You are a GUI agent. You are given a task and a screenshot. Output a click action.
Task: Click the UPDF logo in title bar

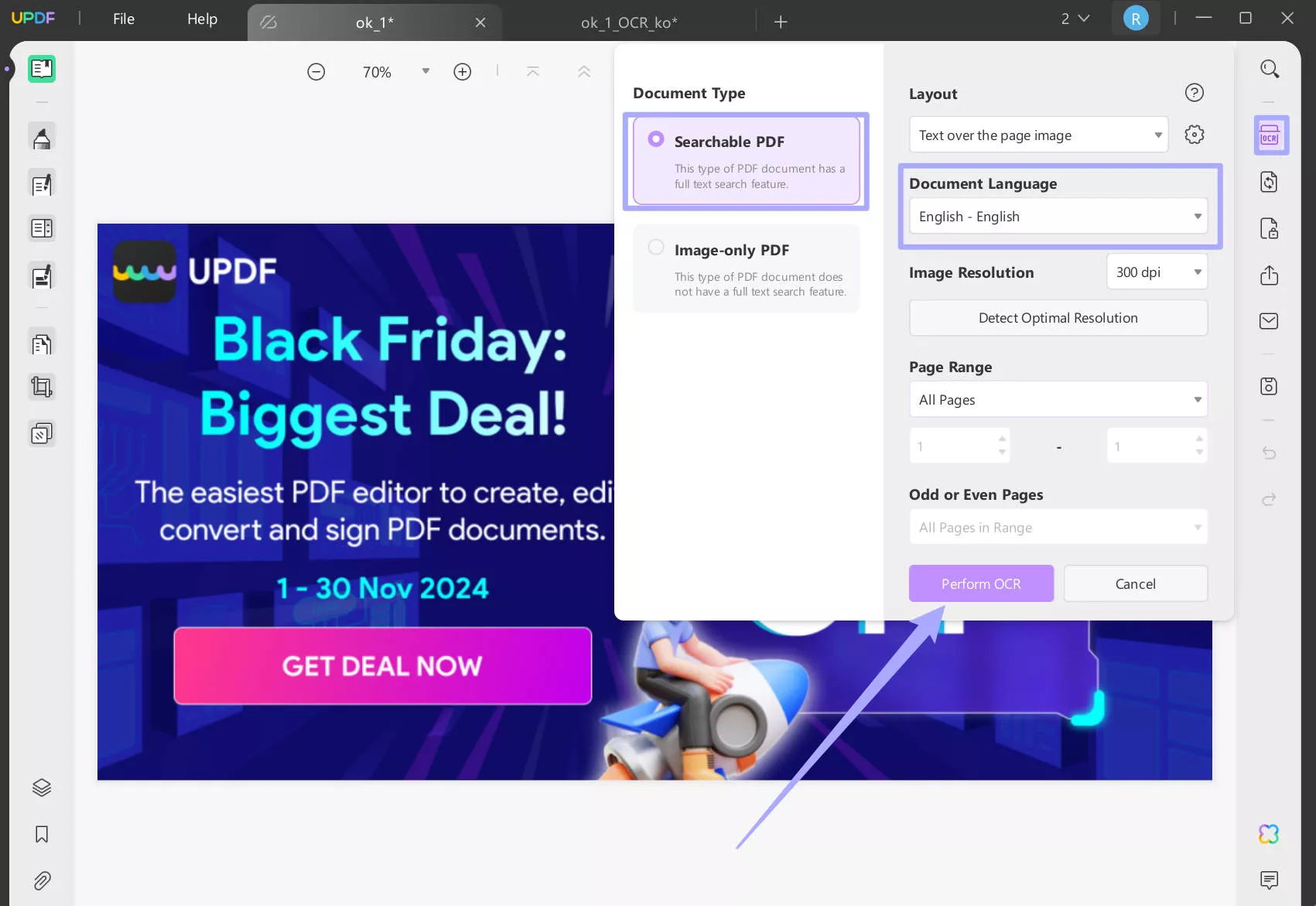coord(33,18)
